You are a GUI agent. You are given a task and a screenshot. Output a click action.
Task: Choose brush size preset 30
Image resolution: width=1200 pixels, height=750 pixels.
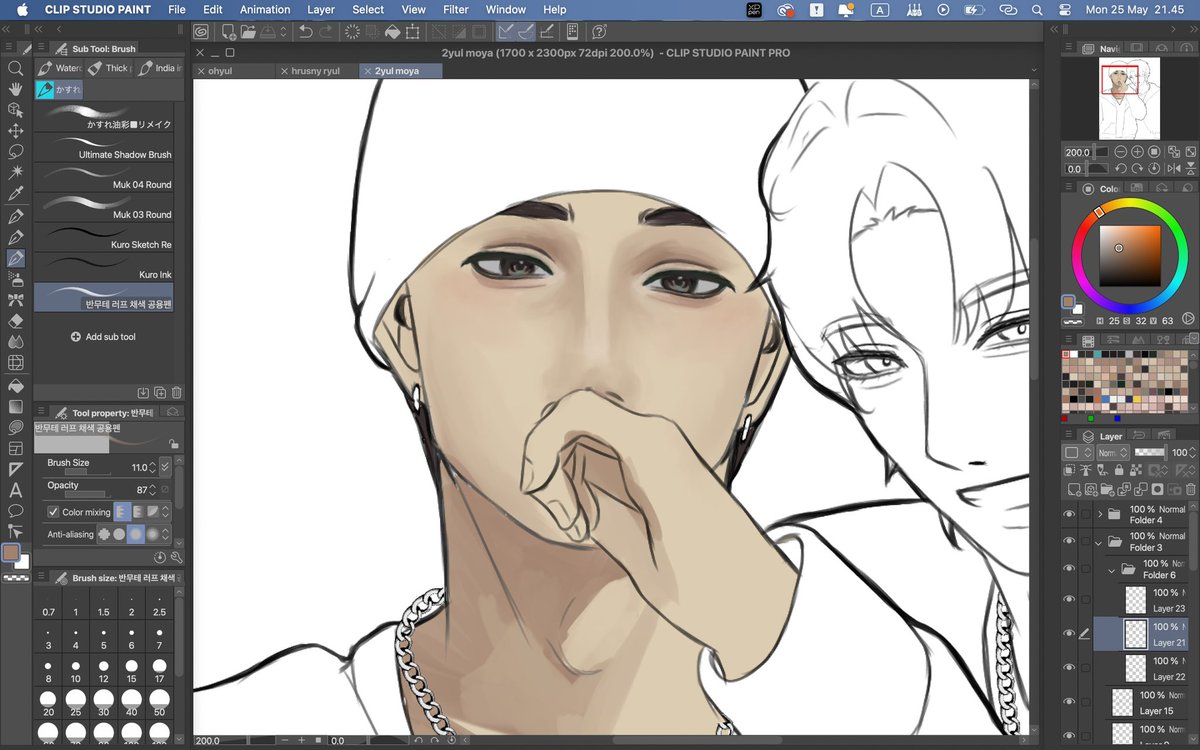coord(103,704)
